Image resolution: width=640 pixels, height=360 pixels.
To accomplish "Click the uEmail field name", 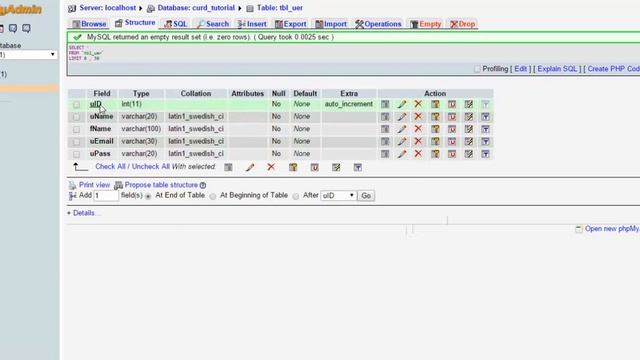I will [x=102, y=141].
